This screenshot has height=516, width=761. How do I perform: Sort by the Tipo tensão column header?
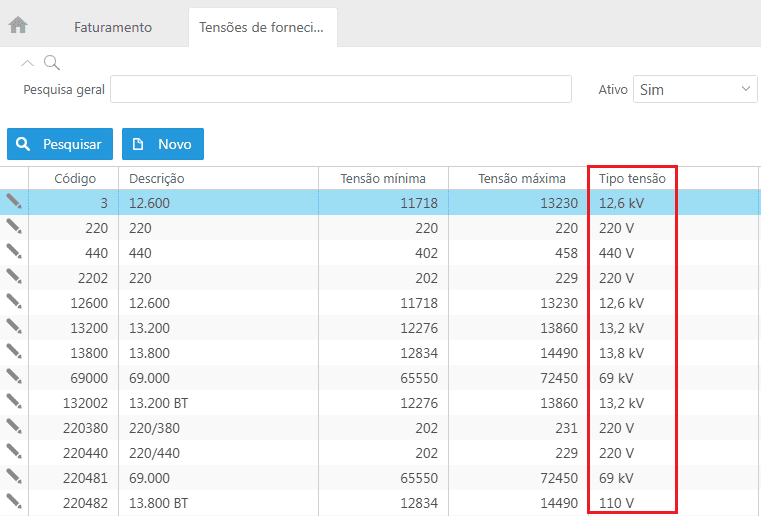tap(631, 178)
